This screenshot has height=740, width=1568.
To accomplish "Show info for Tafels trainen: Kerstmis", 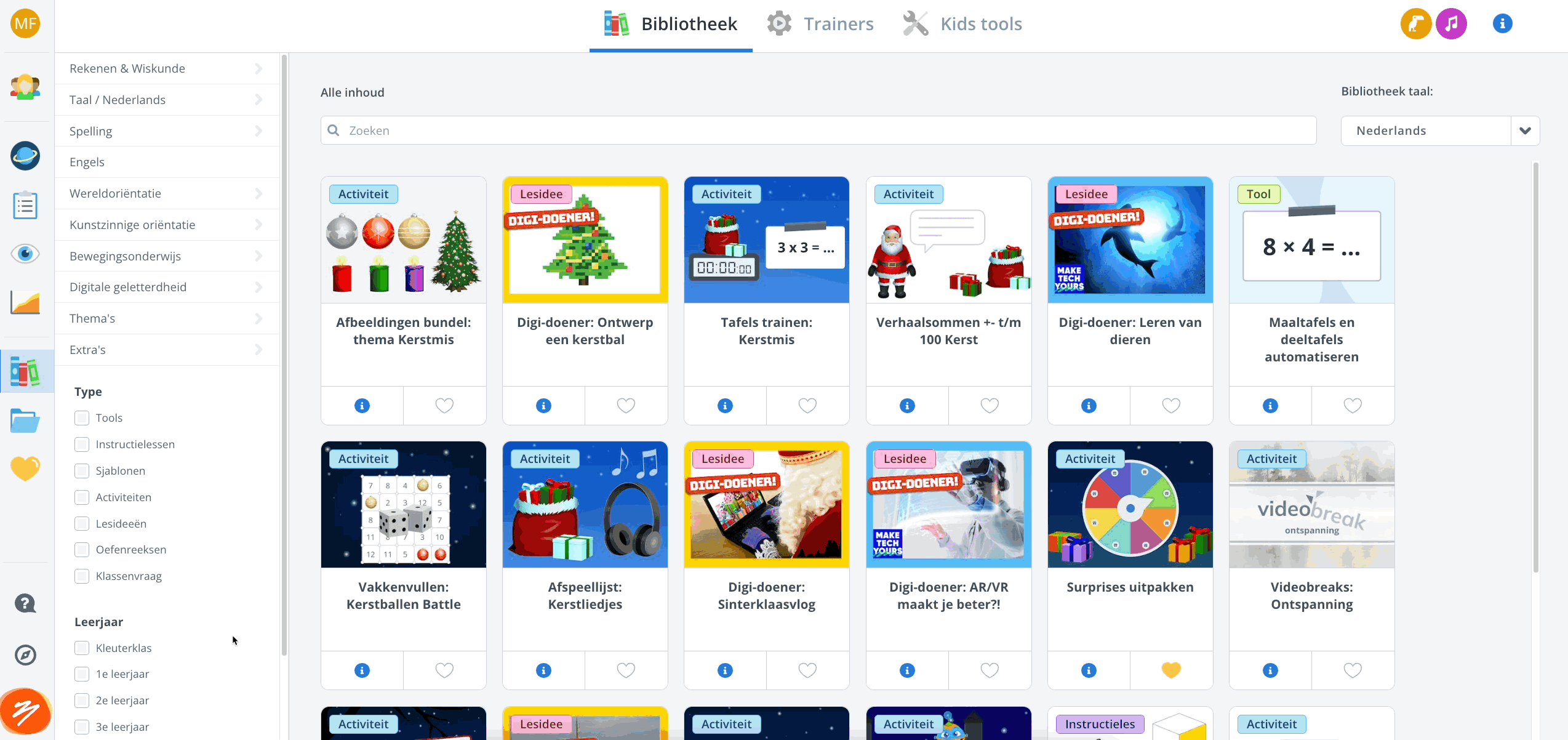I will pos(725,406).
